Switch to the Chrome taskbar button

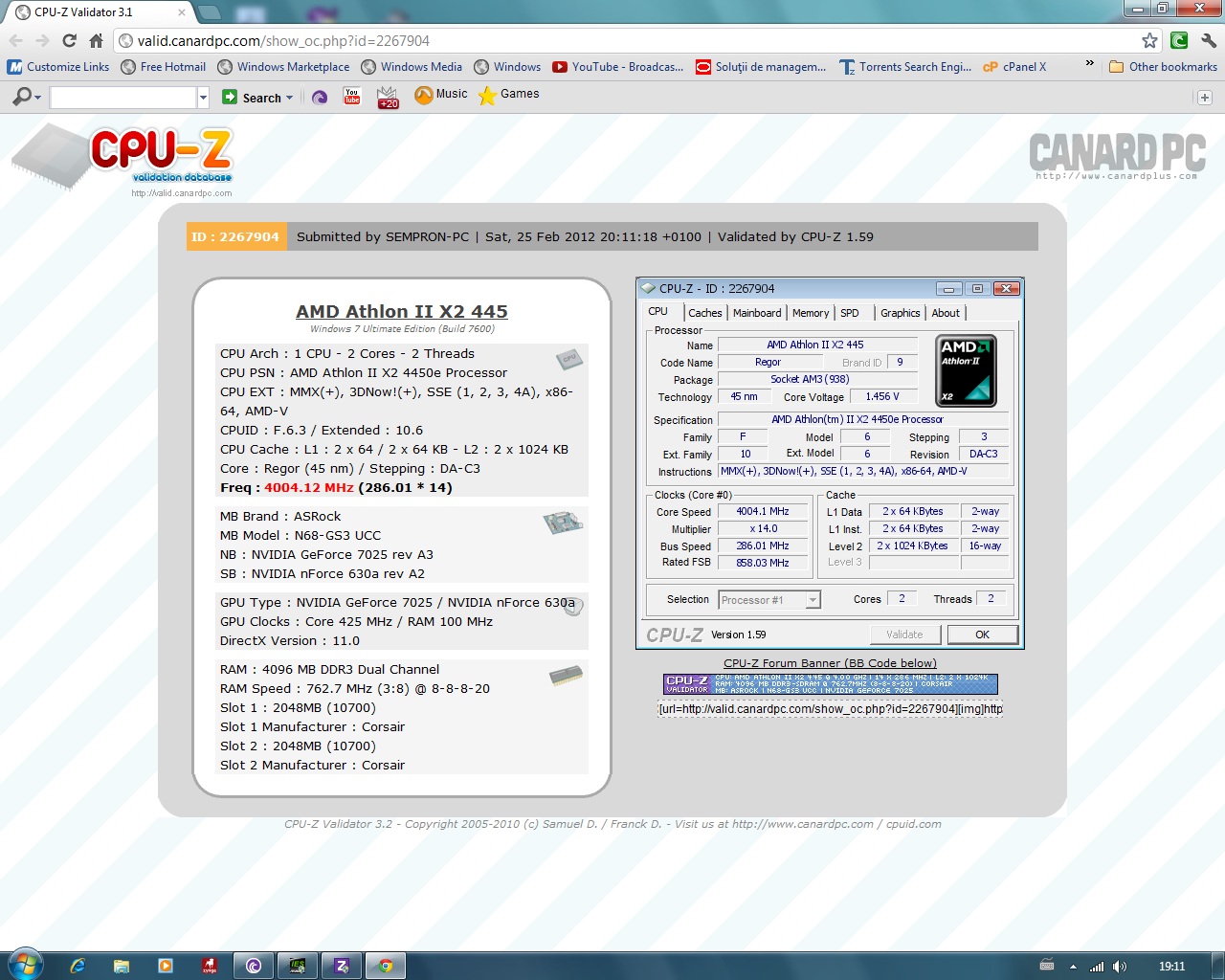(x=386, y=966)
